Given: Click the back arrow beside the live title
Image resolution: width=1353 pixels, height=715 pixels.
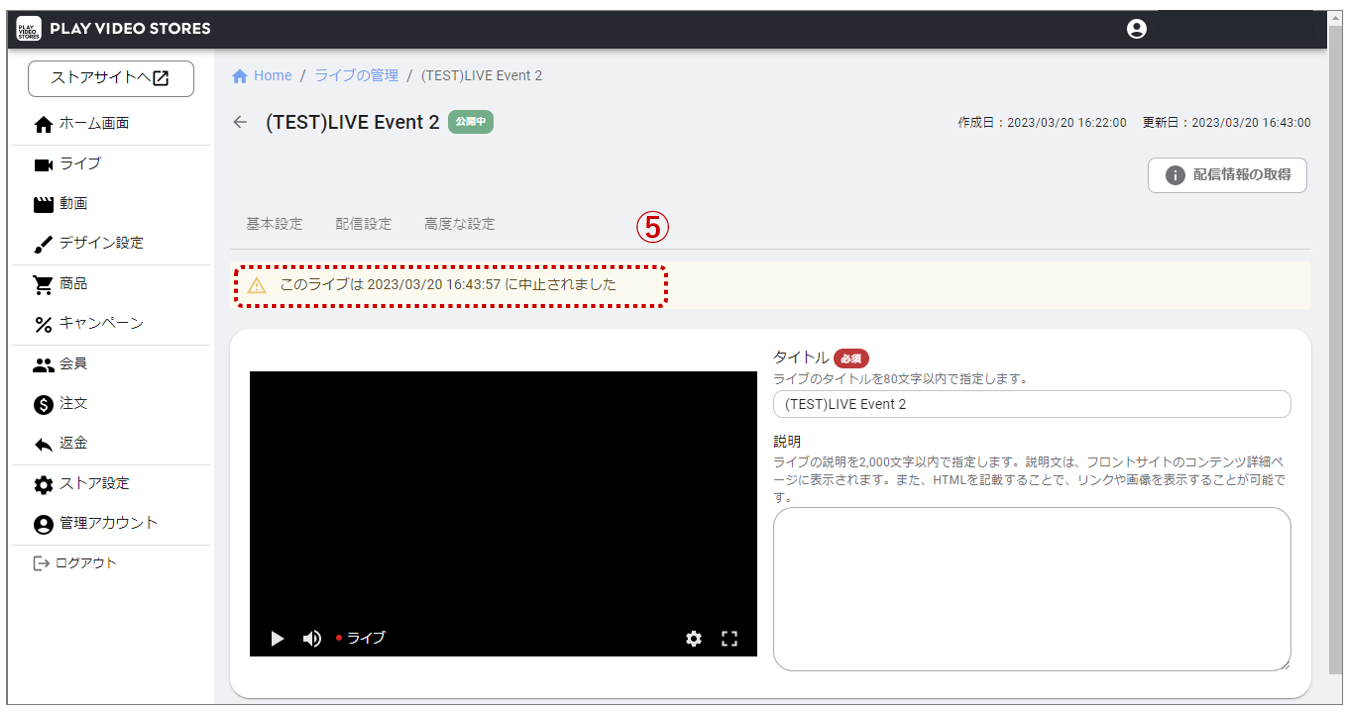Looking at the screenshot, I should tap(239, 121).
